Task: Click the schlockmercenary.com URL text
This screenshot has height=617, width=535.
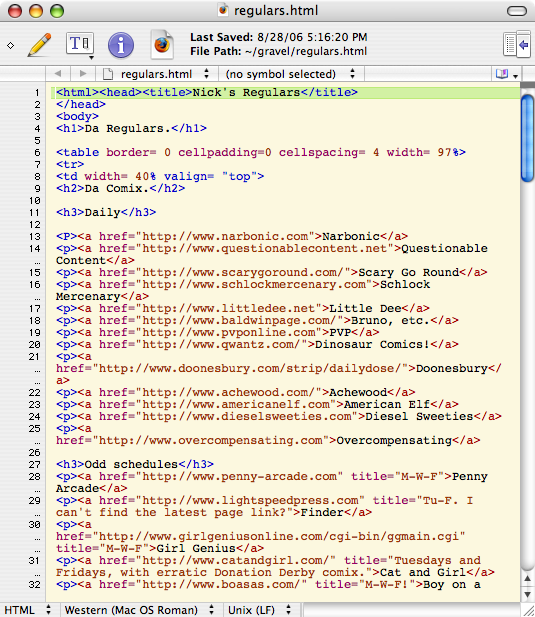Action: click(254, 284)
